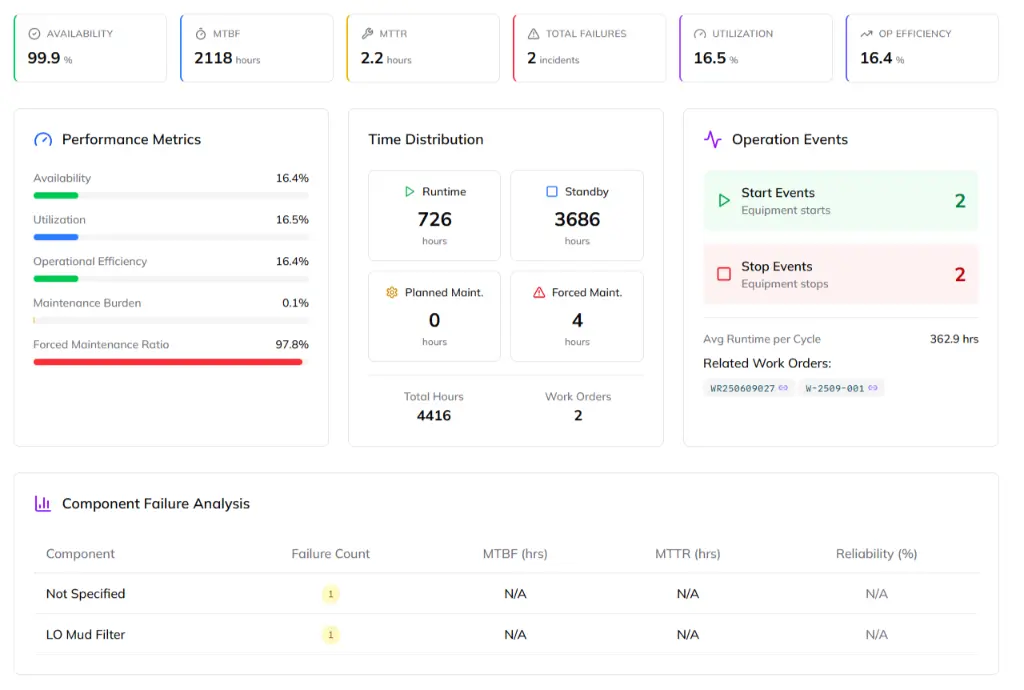The height and width of the screenshot is (690, 1024).
Task: Click the Forced Maintenance Ratio 97.8% value
Action: click(x=292, y=345)
